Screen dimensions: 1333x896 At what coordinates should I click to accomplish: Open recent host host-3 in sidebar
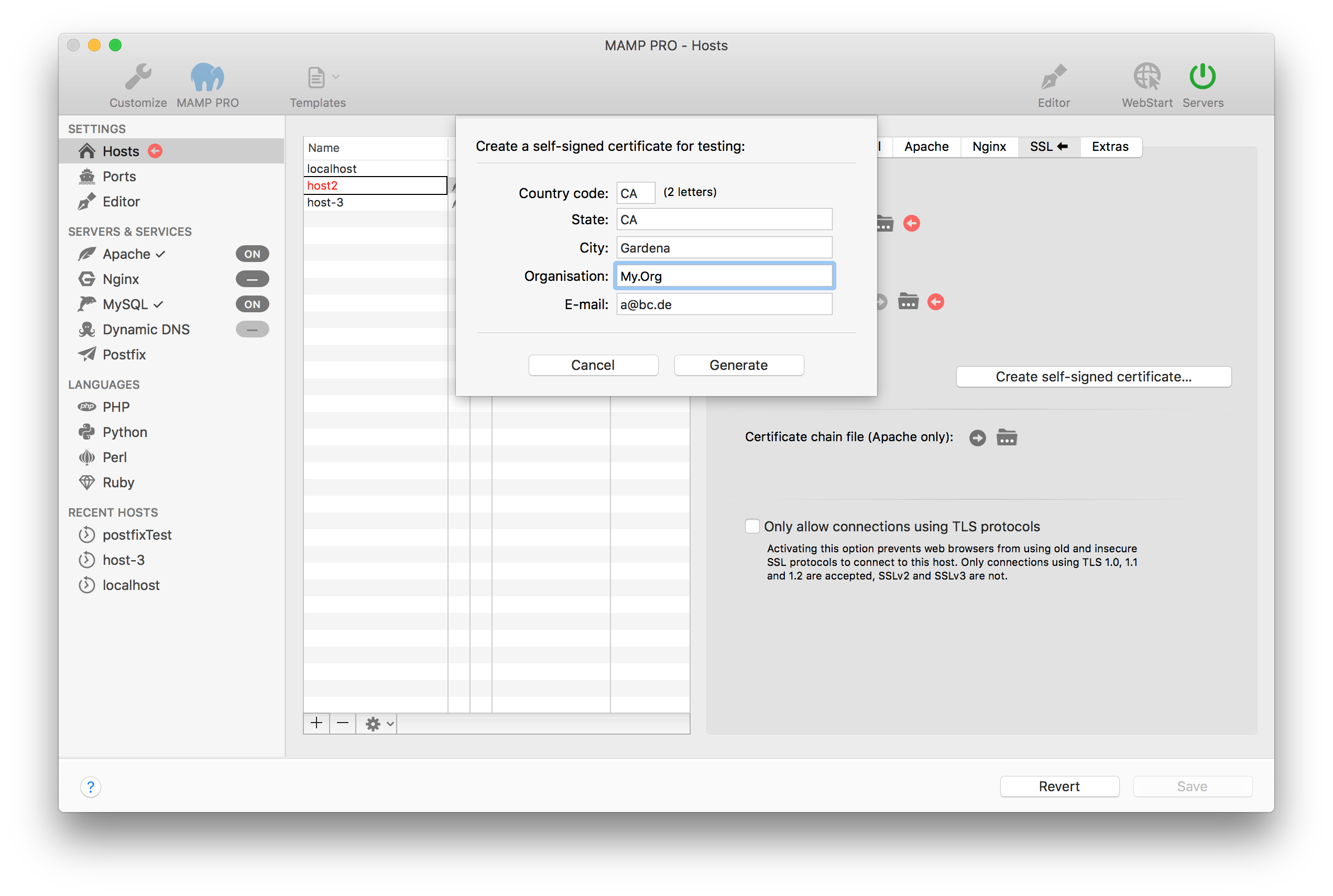pyautogui.click(x=171, y=560)
